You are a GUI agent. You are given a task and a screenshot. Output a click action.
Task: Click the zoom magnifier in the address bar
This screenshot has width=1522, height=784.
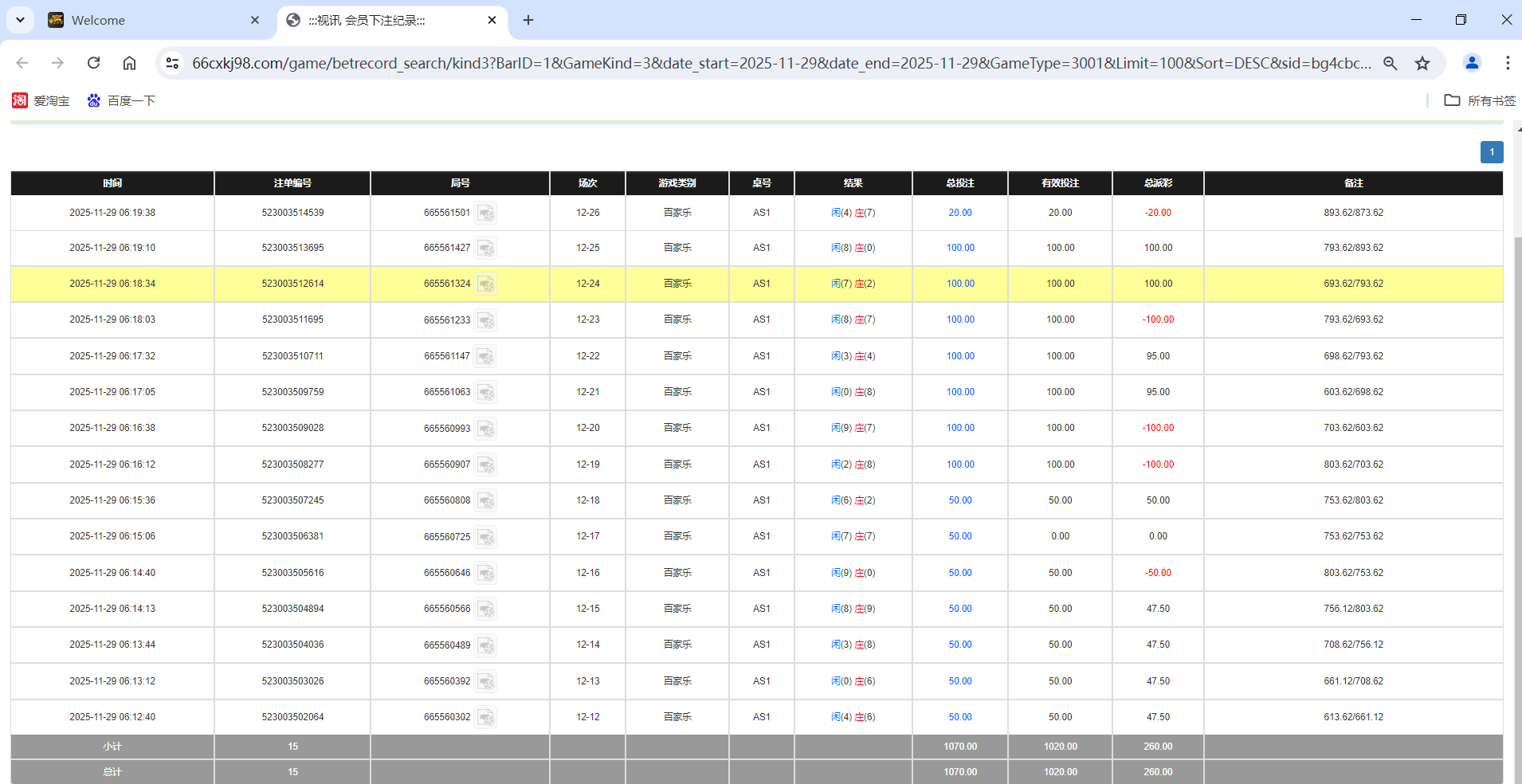[x=1391, y=63]
